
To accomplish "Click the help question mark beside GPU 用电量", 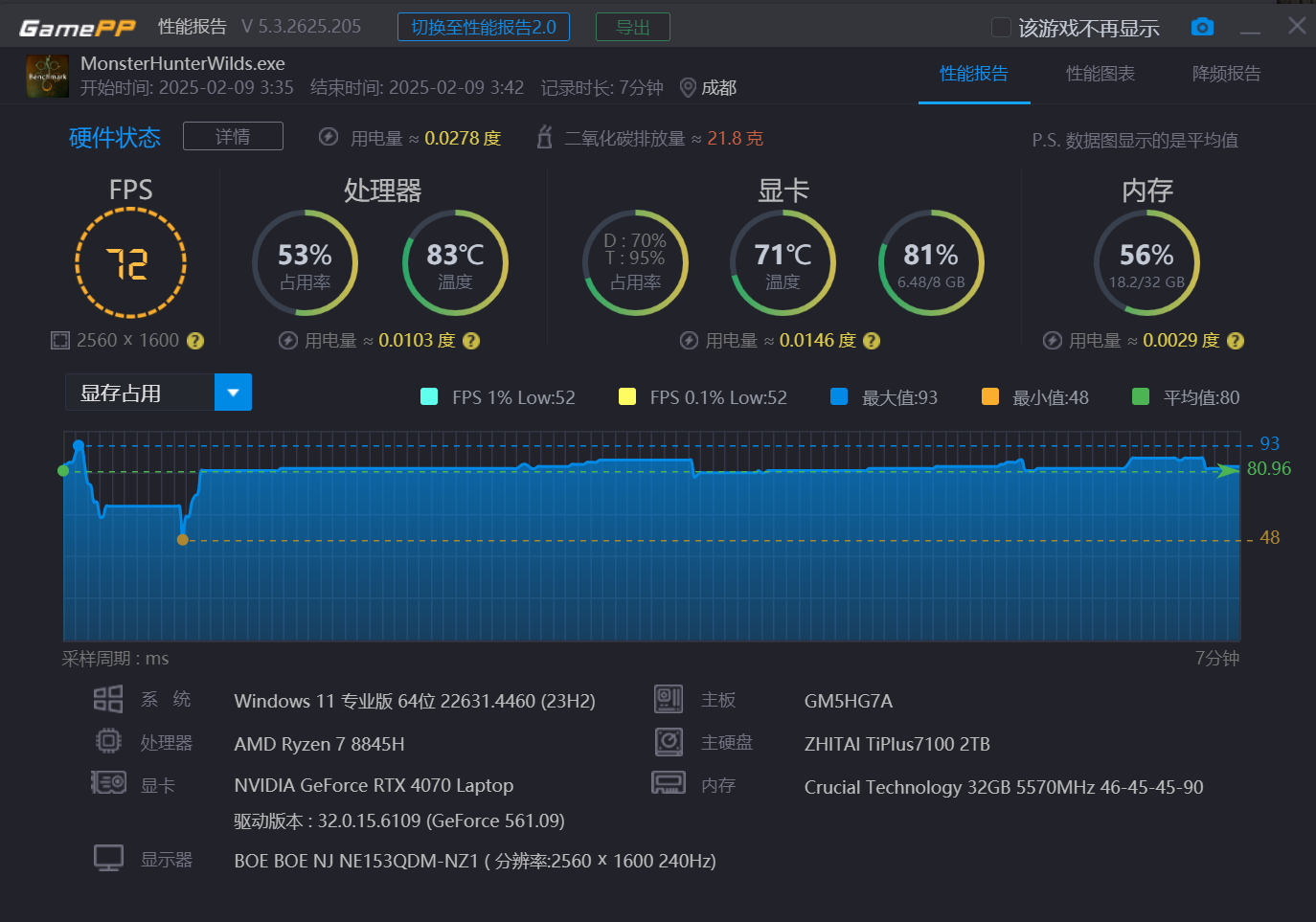I will tap(871, 340).
